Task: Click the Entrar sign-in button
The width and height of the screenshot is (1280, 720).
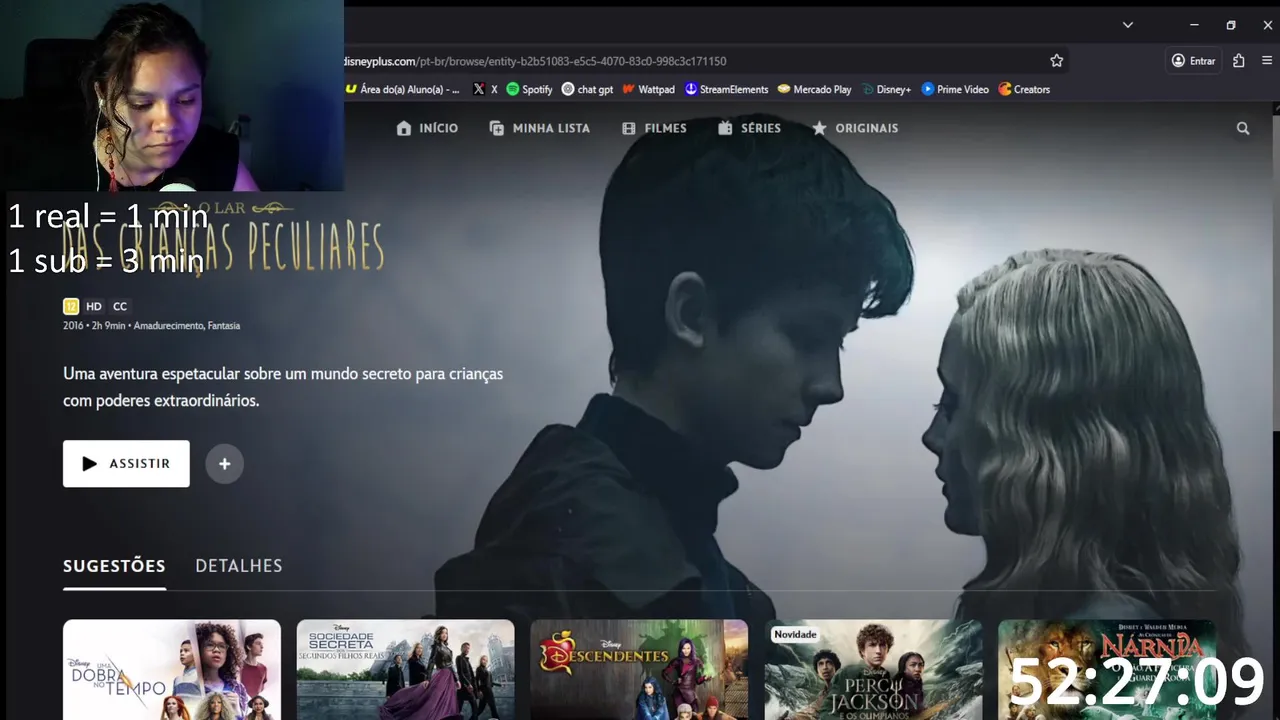Action: click(1194, 61)
